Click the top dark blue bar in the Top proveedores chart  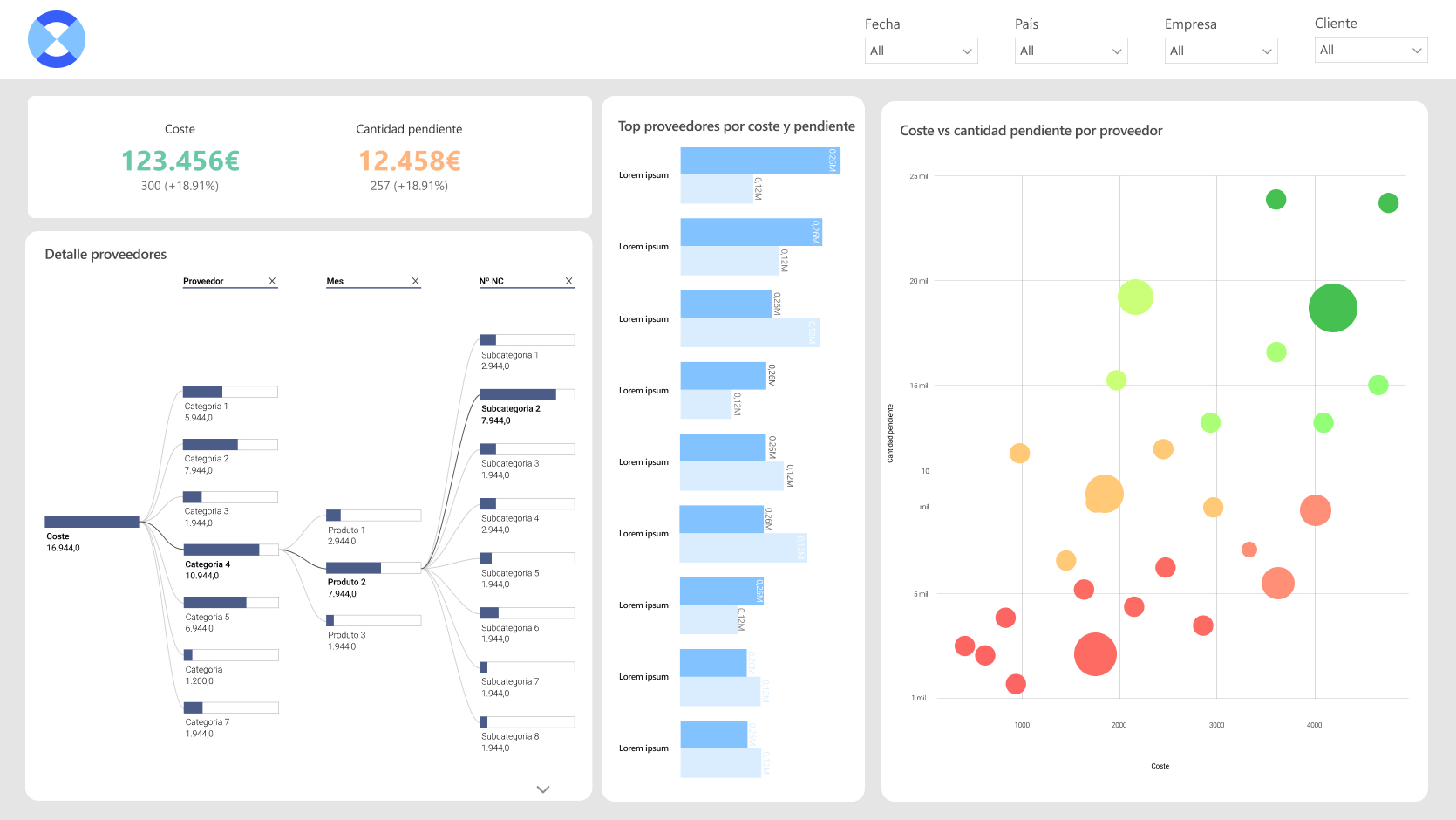click(x=760, y=161)
